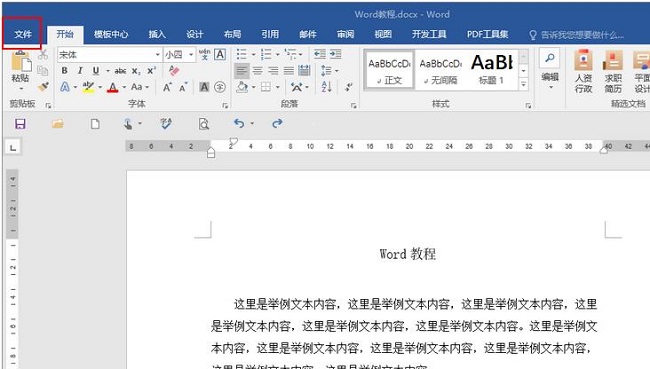
Task: Switch to the 插入 ribbon tab
Action: click(157, 34)
